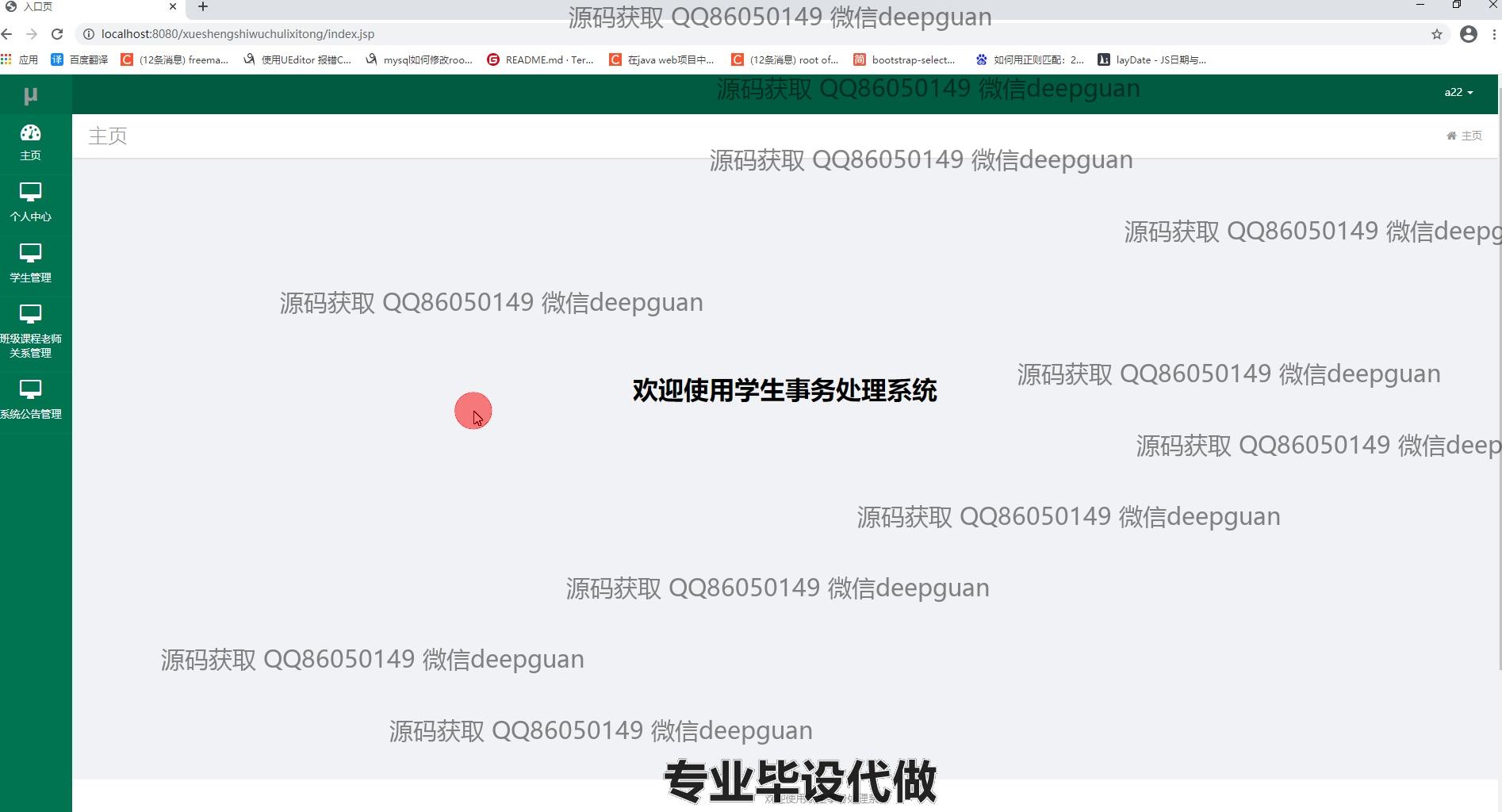Open Chrome's three-dot menu
This screenshot has height=812, width=1502.
(x=1493, y=34)
